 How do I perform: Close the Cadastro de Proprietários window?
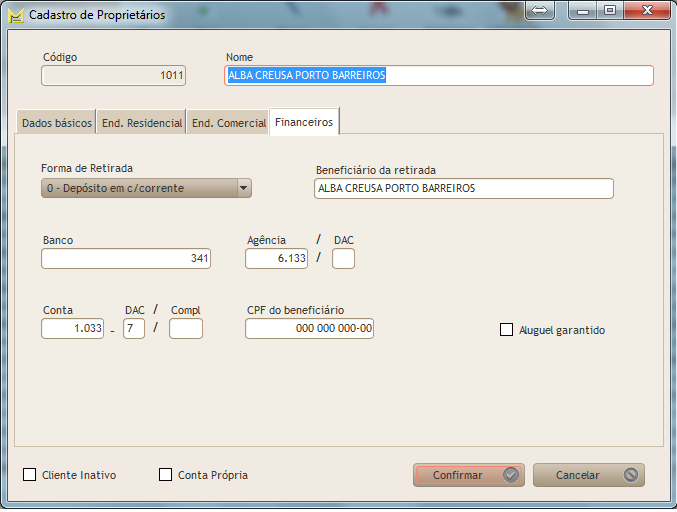645,11
